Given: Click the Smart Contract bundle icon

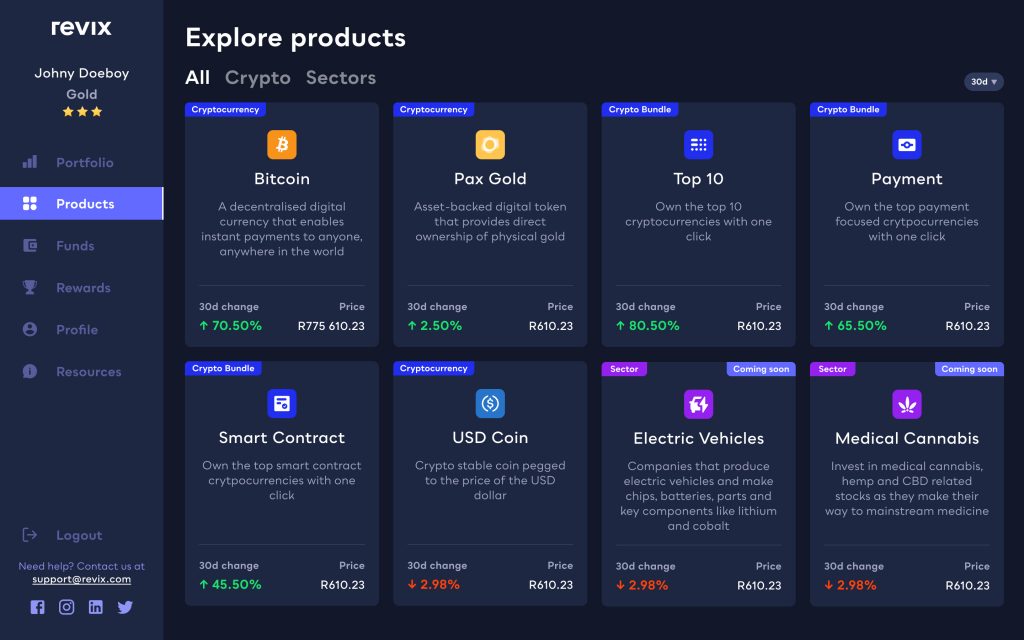Looking at the screenshot, I should [282, 404].
